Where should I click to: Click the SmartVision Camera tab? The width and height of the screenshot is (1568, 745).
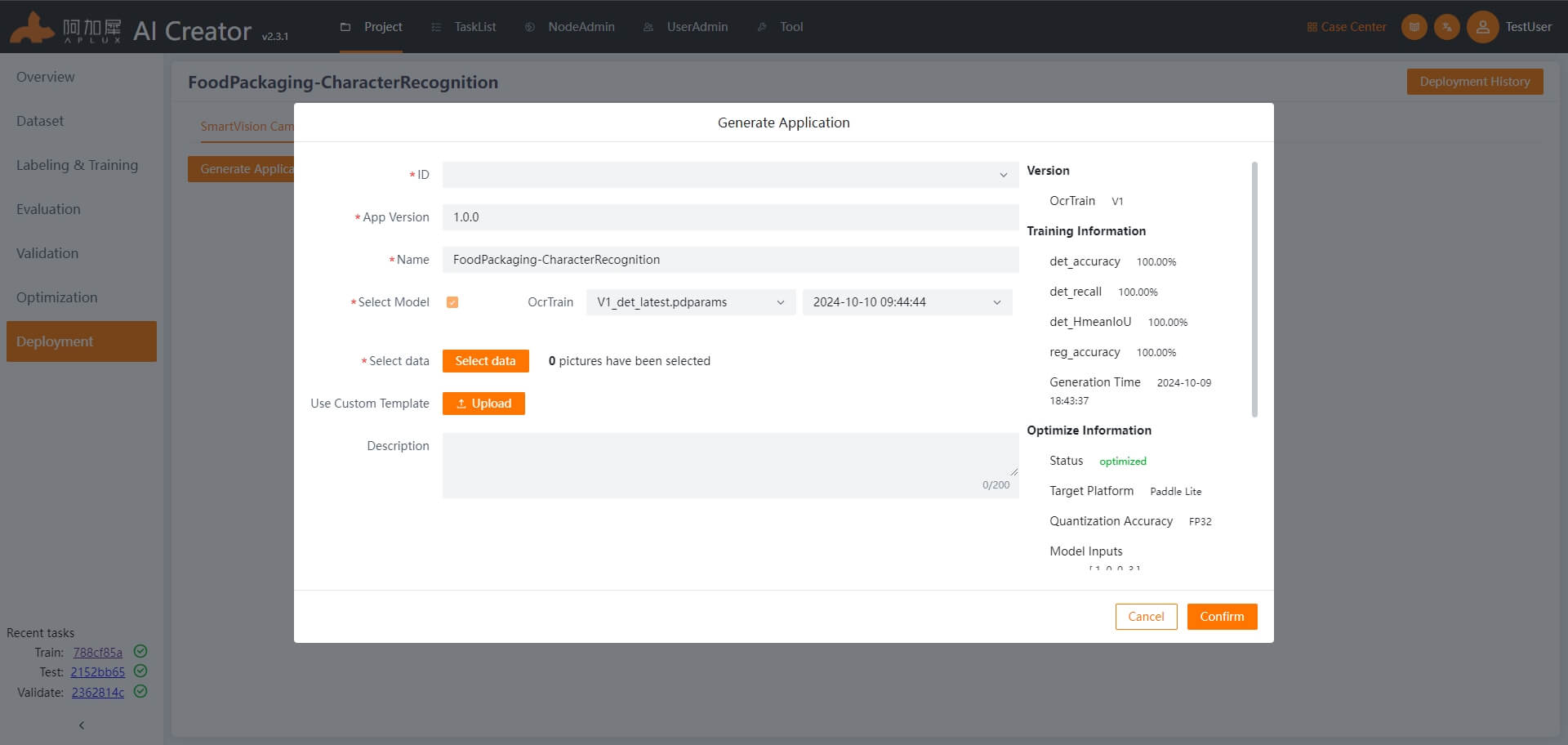pyautogui.click(x=247, y=127)
